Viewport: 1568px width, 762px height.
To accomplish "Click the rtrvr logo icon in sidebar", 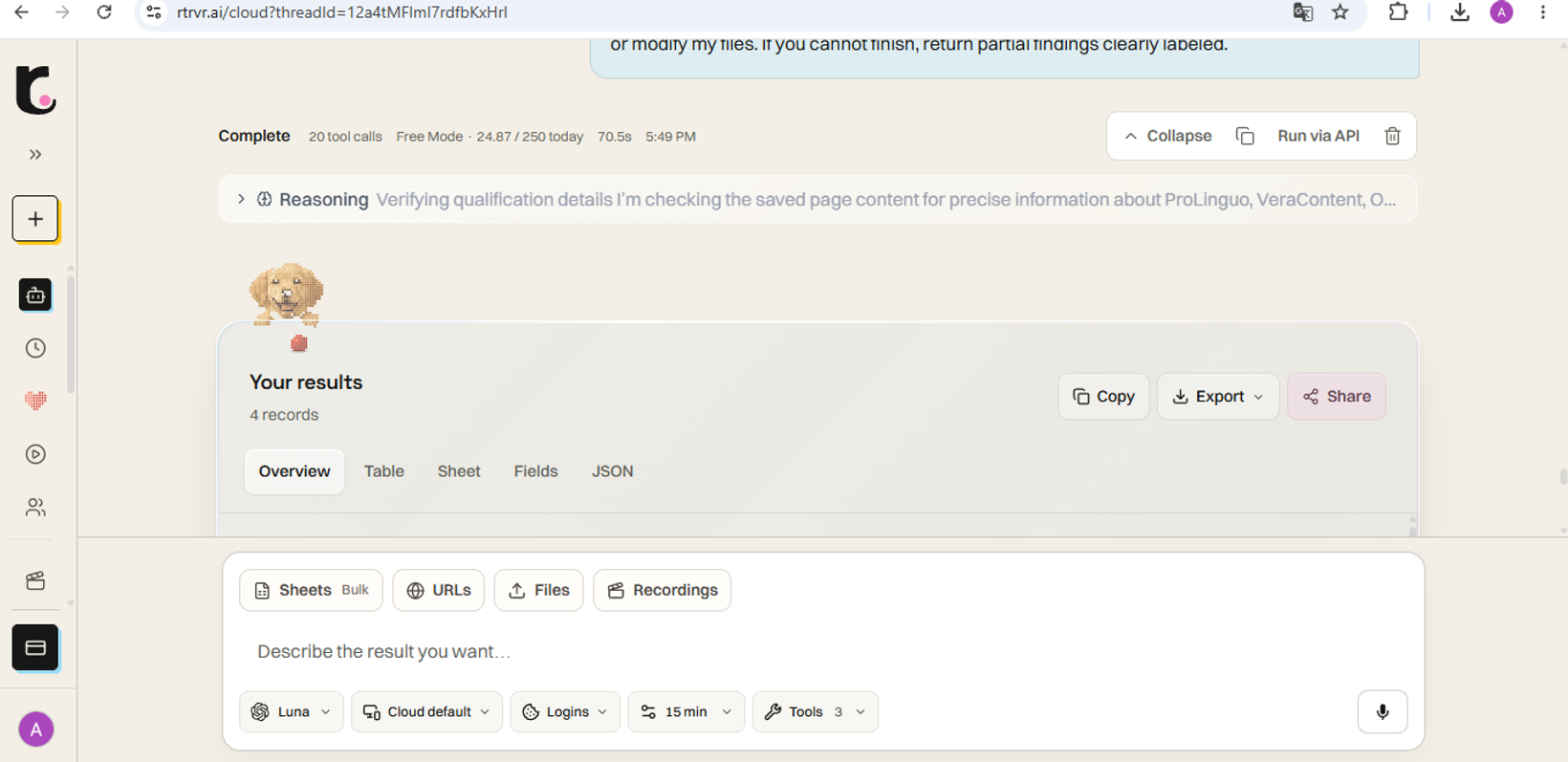I will click(x=36, y=90).
